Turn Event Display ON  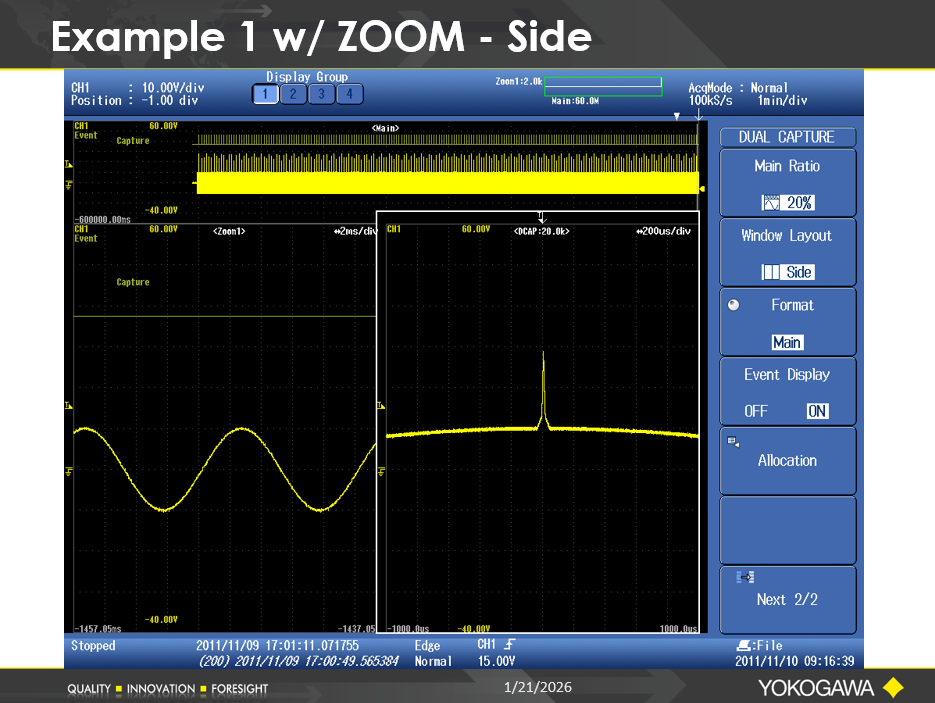(x=817, y=411)
